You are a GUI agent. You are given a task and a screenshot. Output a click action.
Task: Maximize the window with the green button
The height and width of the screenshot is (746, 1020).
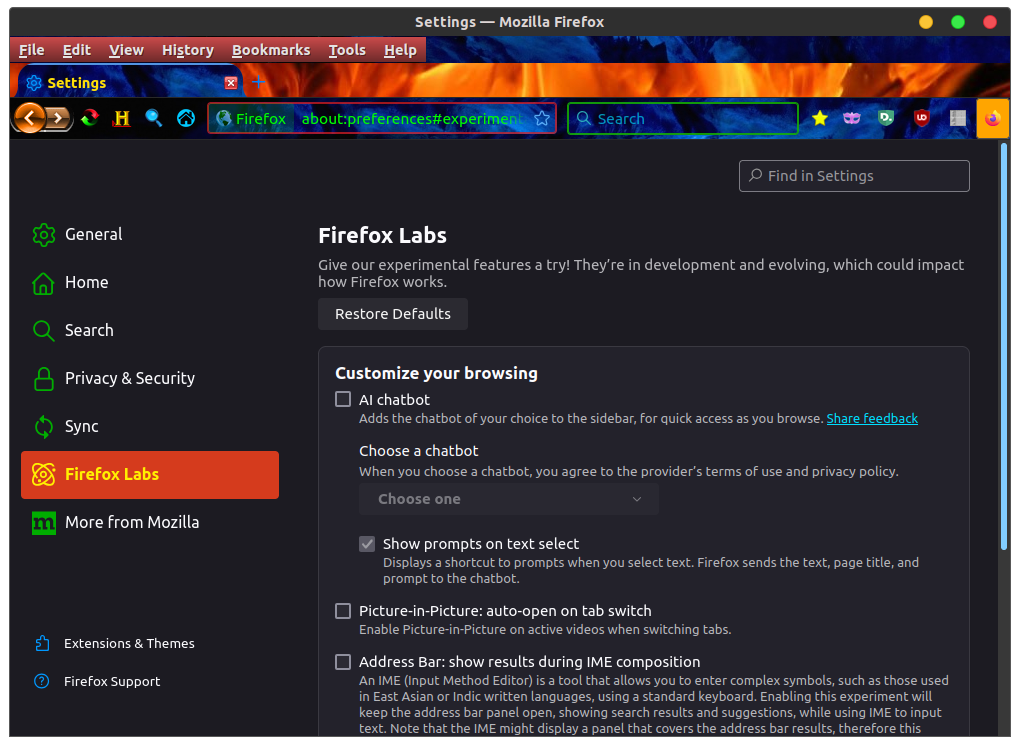958,22
